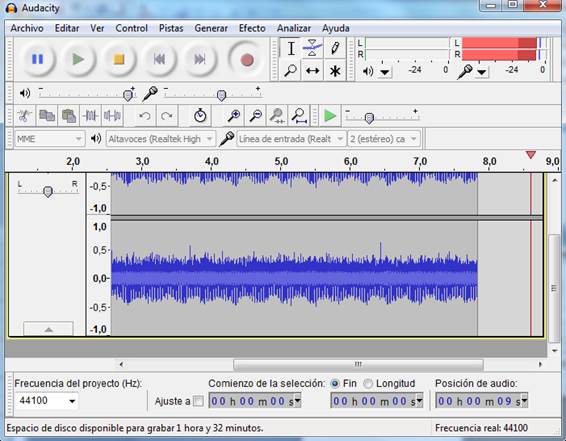Viewport: 566px width, 441px height.
Task: Open the Control menu
Action: click(x=131, y=28)
